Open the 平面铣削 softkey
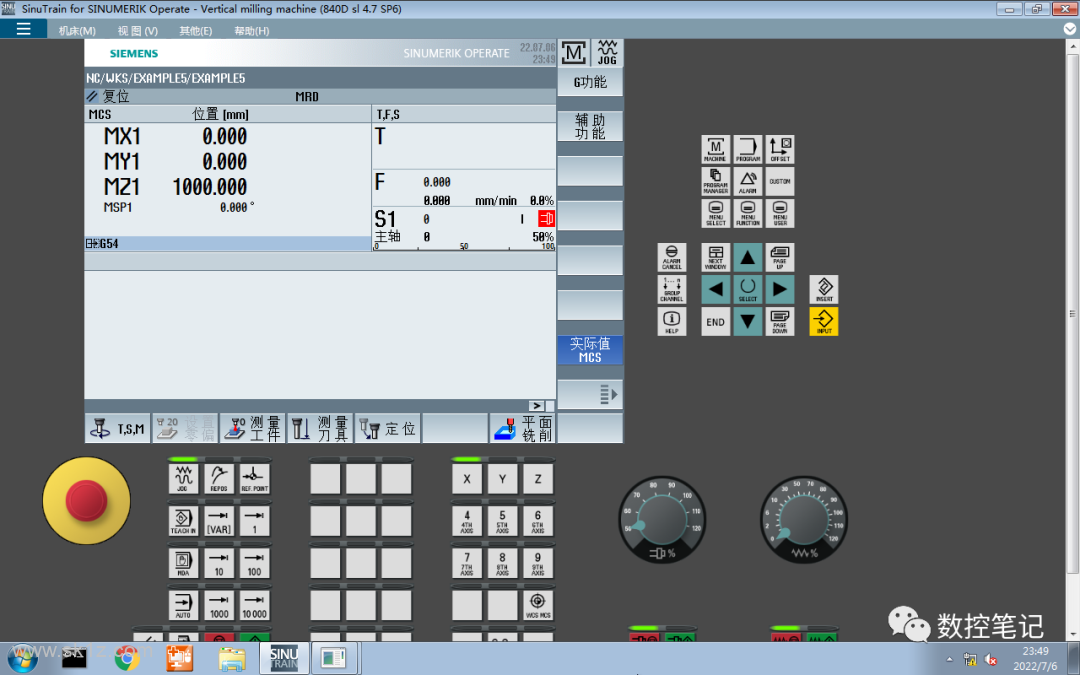1080x675 pixels. [x=522, y=428]
